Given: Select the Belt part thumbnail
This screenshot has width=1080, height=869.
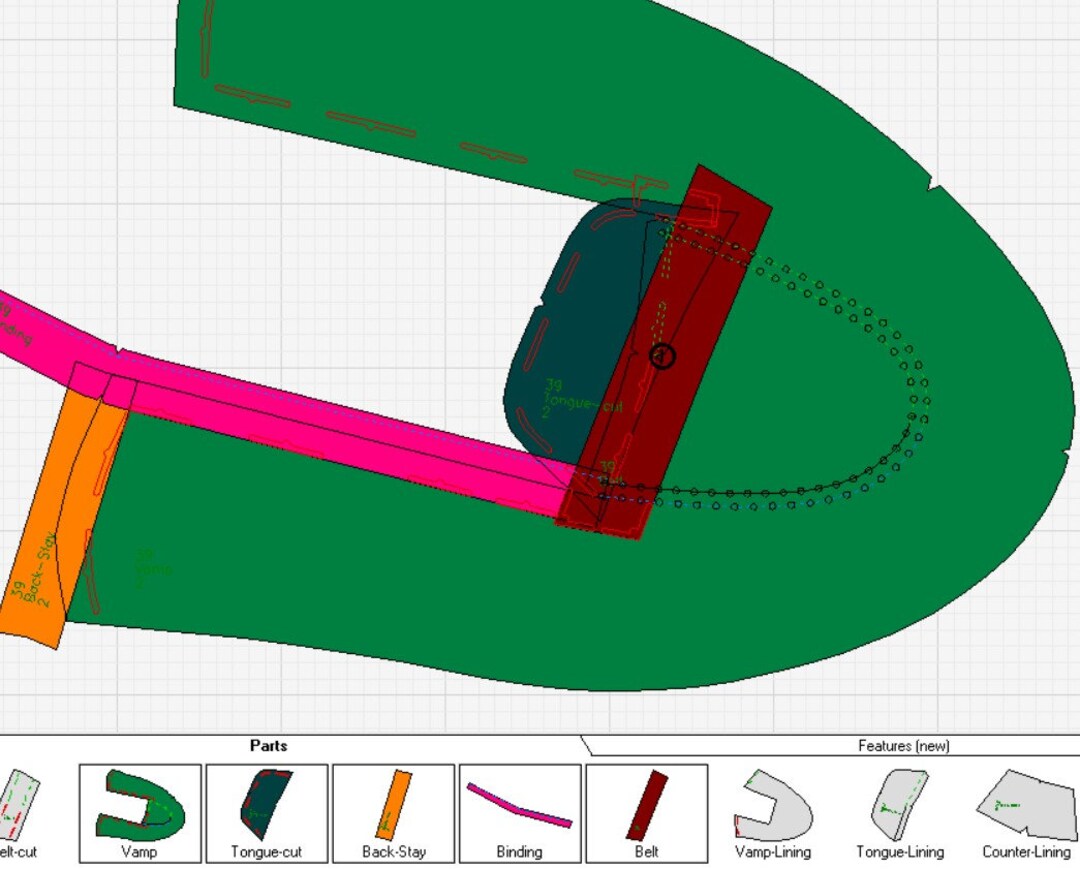Looking at the screenshot, I should point(648,810).
